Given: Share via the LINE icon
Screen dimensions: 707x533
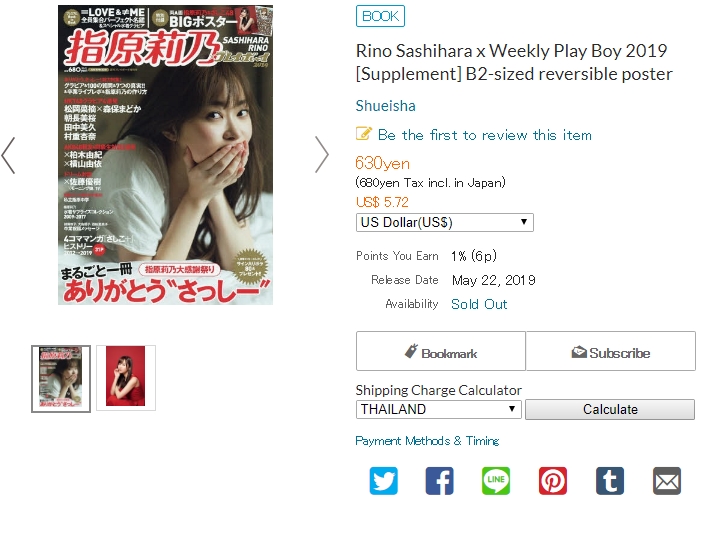Looking at the screenshot, I should pyautogui.click(x=496, y=481).
